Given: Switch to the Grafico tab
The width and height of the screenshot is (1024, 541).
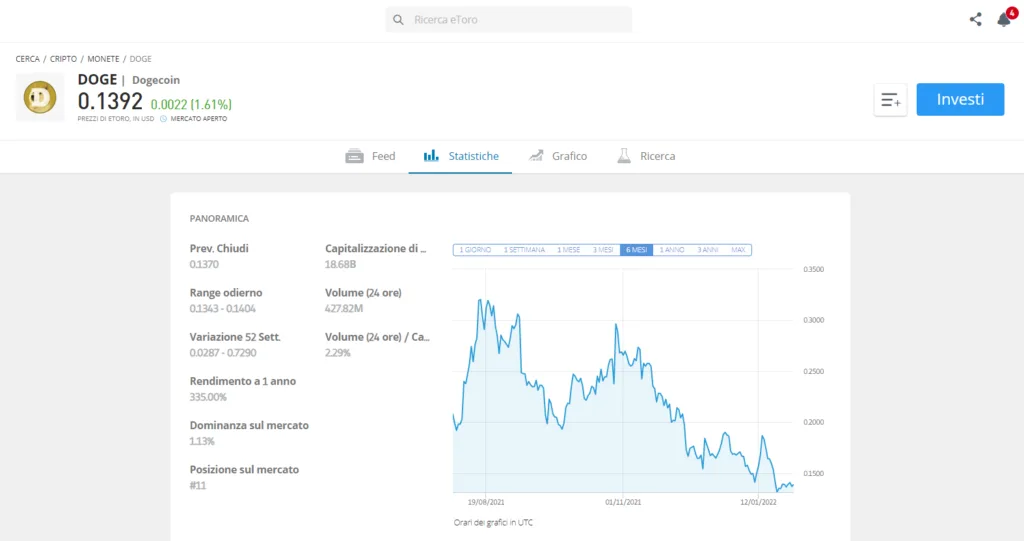Looking at the screenshot, I should pyautogui.click(x=558, y=156).
